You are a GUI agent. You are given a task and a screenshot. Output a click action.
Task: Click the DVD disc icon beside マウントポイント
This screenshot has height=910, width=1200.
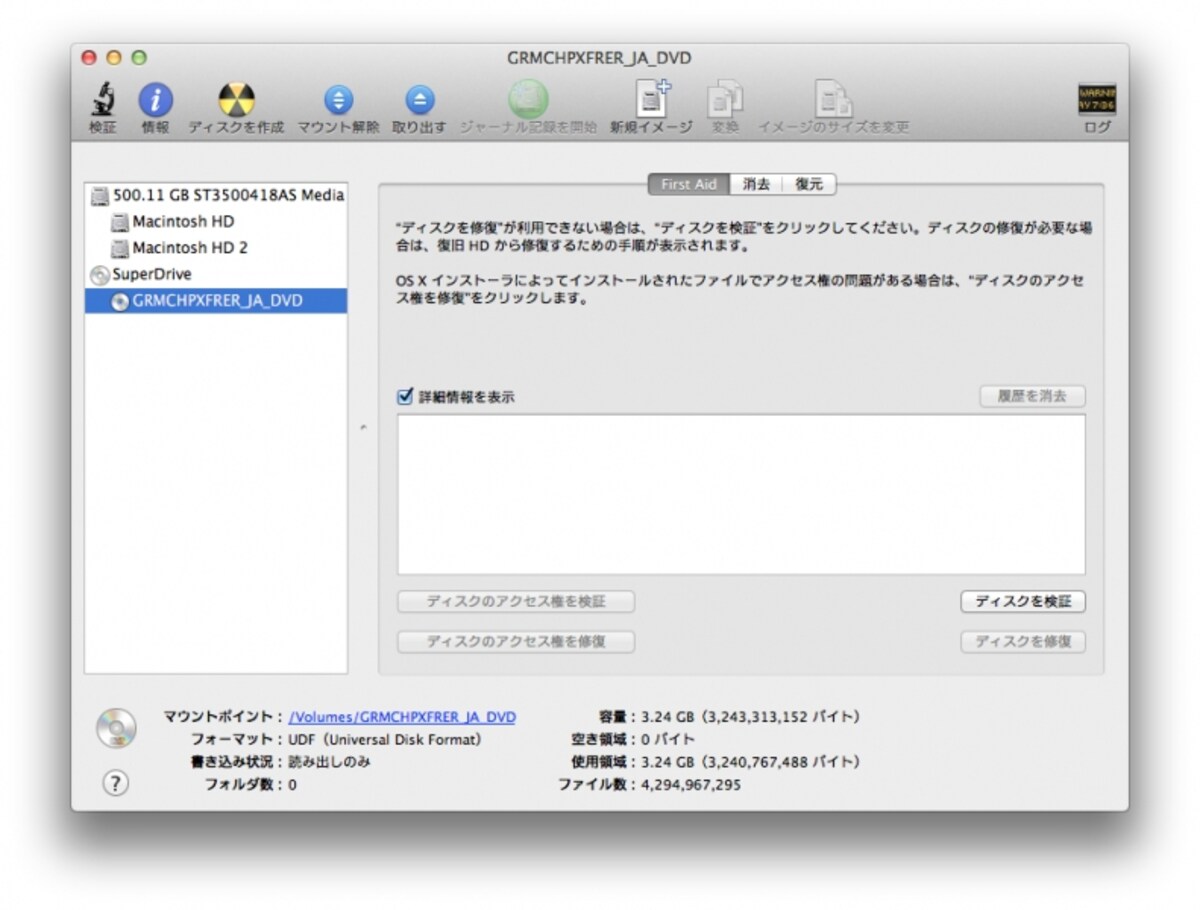click(116, 728)
